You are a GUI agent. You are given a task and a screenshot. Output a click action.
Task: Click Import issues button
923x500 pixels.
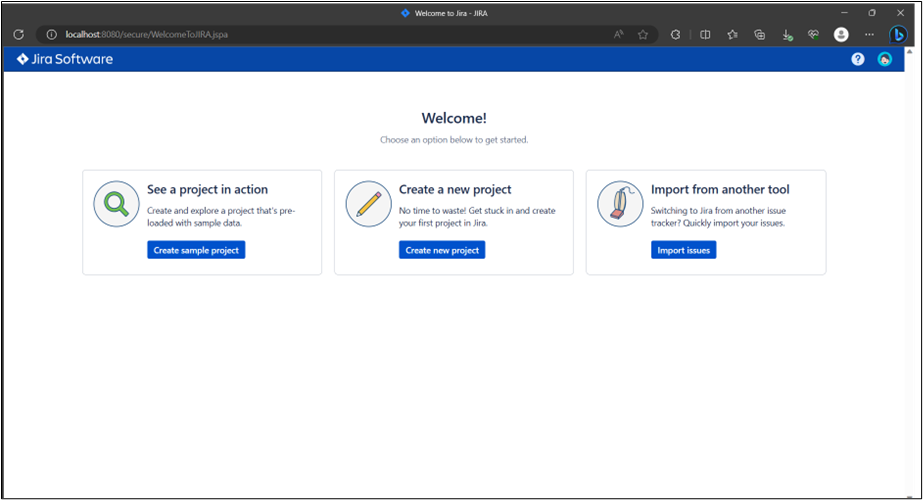click(x=683, y=250)
